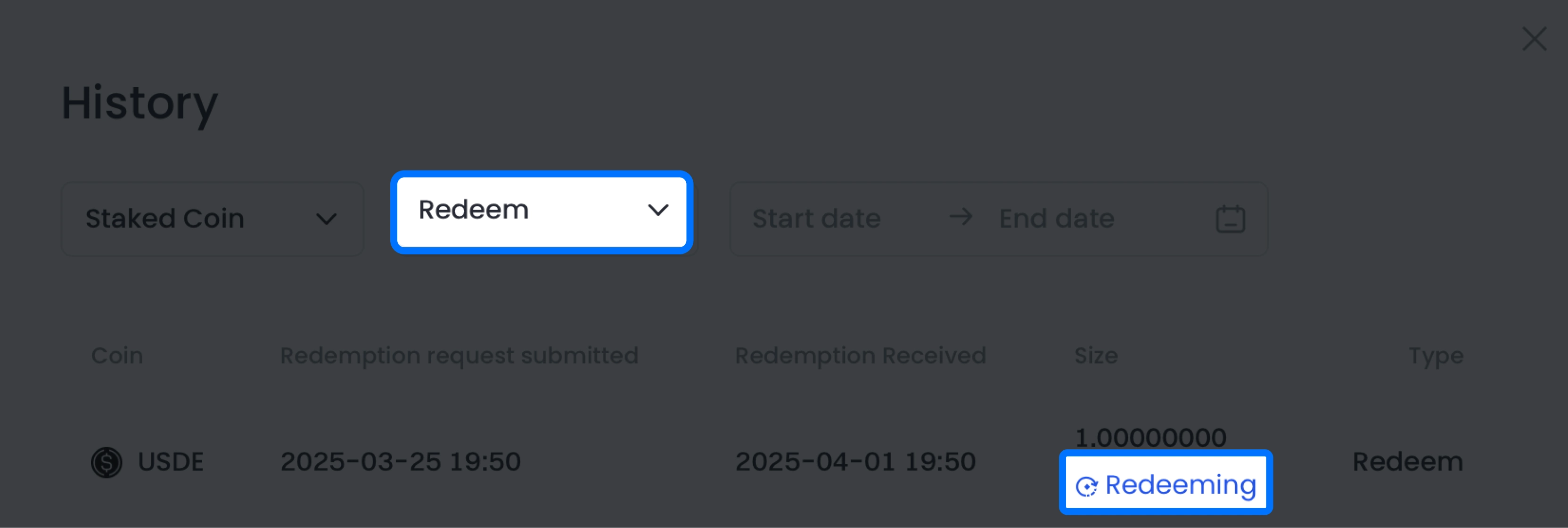Expand the Staked Coin chevron arrow
The image size is (1568, 528).
point(326,219)
